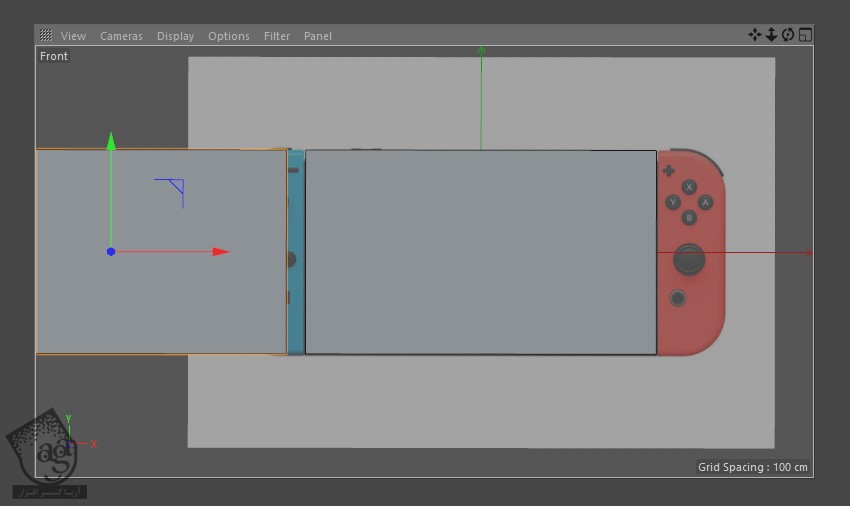Image resolution: width=850 pixels, height=506 pixels.
Task: Click the world axis indicator in the corner
Action: coord(79,434)
